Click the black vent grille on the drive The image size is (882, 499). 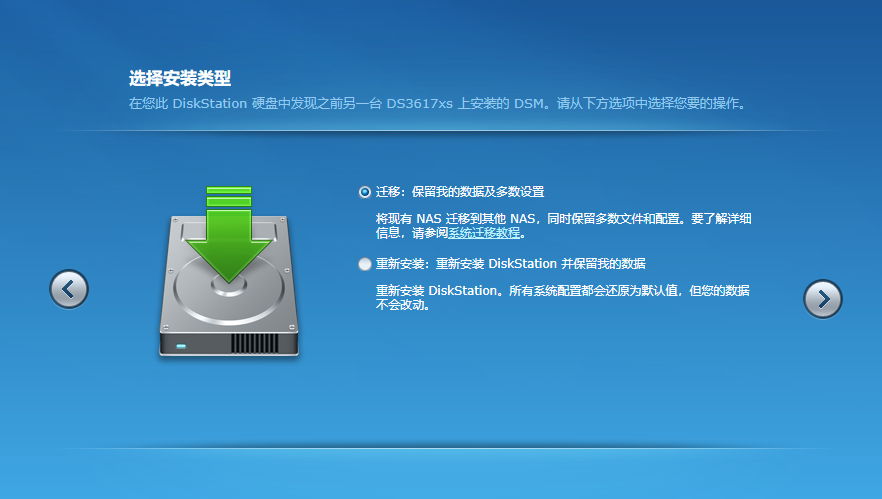tap(254, 343)
